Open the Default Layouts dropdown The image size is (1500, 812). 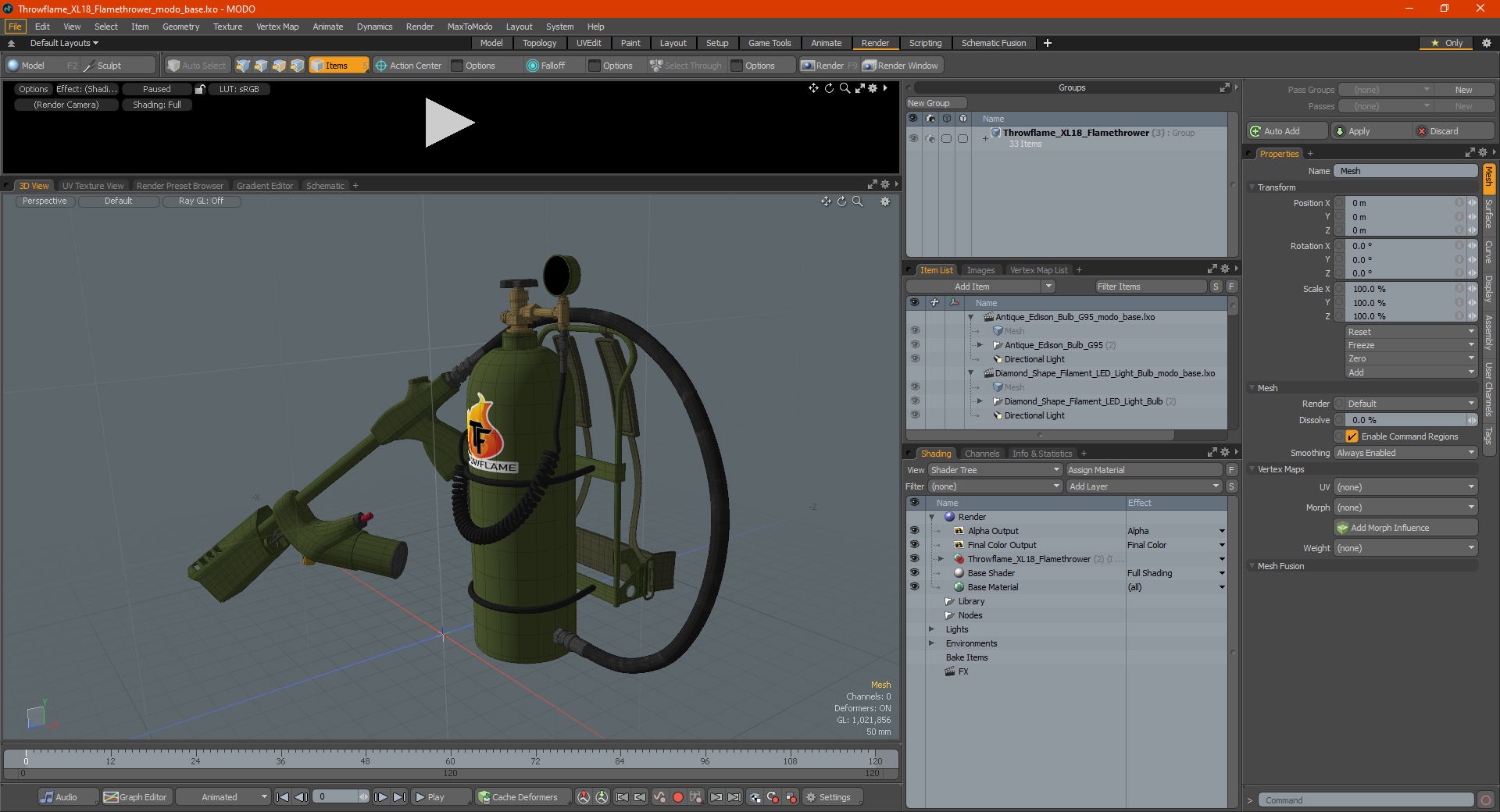click(64, 43)
